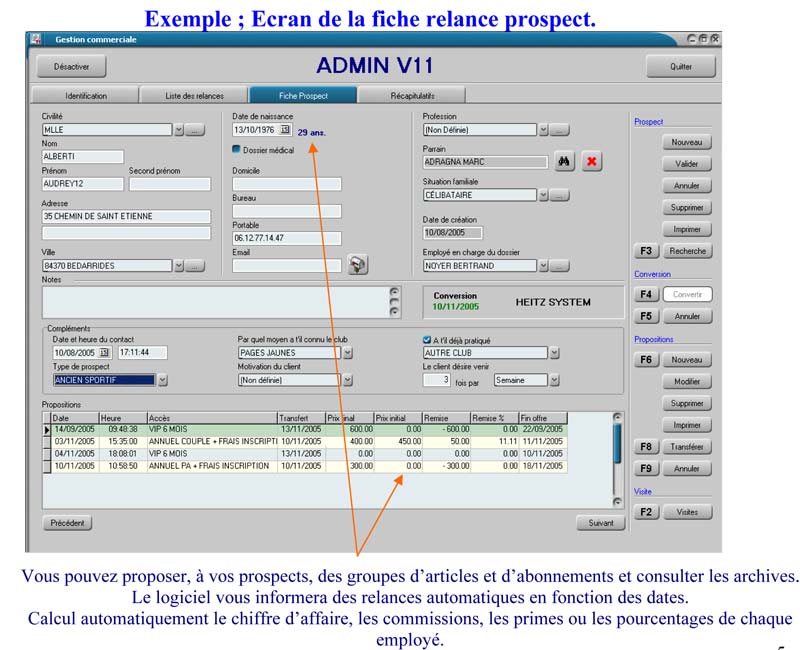Screen dimensions: 800x650
Task: Expand the Ville 84370 BEDARRIDES dropdown
Action: 179,266
